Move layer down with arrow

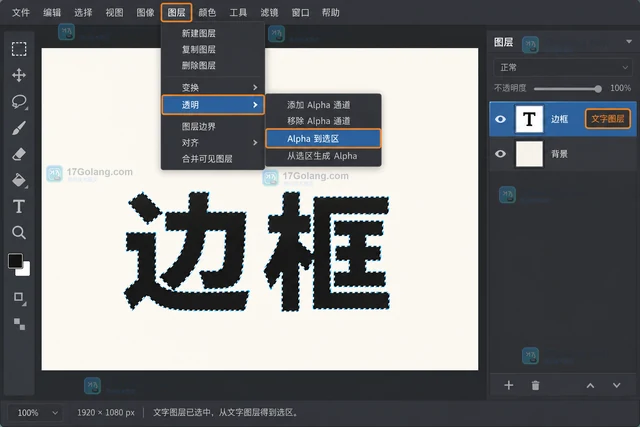616,385
